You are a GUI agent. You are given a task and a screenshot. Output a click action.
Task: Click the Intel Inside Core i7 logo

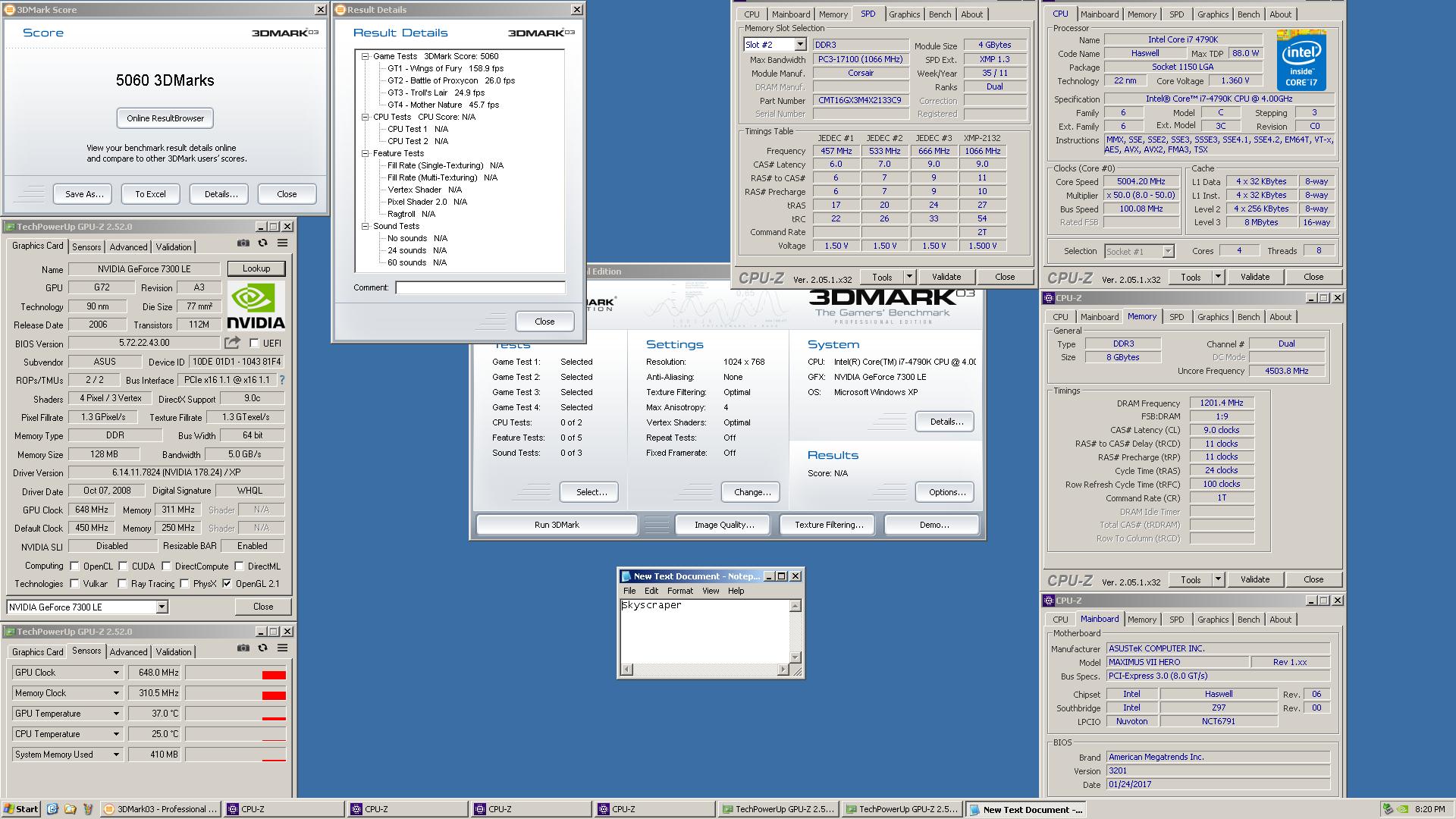pyautogui.click(x=1301, y=61)
